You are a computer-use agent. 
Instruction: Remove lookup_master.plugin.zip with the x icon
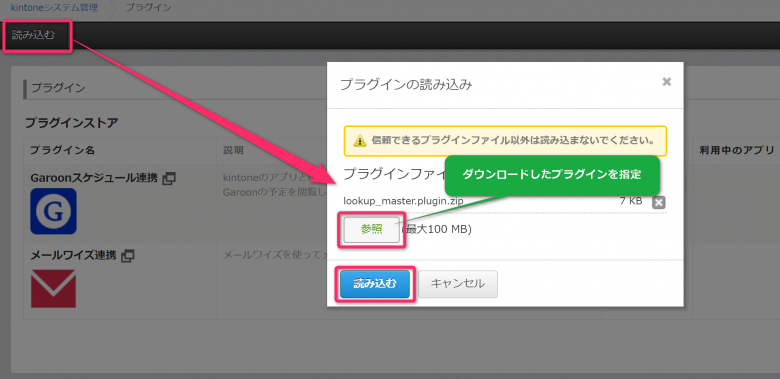658,202
